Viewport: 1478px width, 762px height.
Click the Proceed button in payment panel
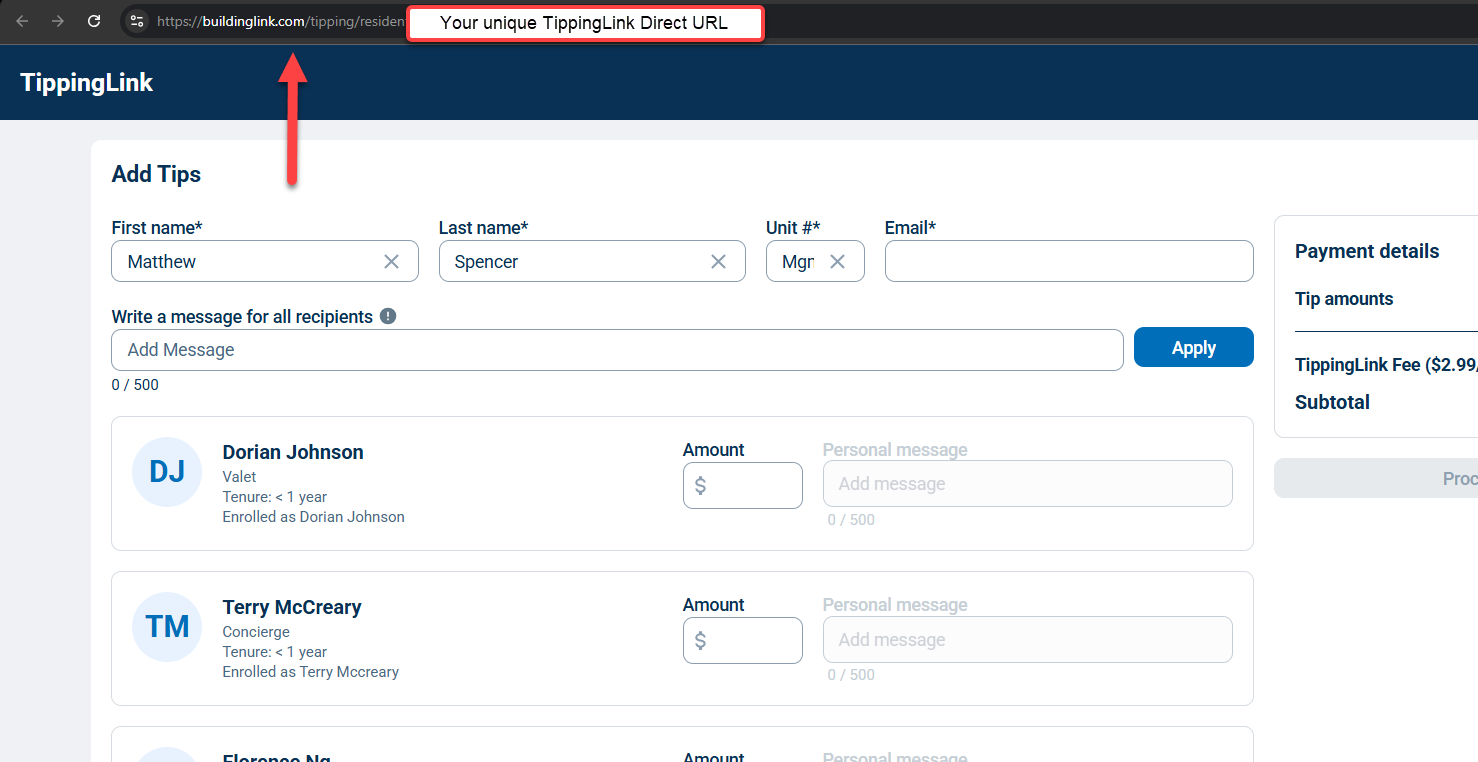coord(1376,478)
